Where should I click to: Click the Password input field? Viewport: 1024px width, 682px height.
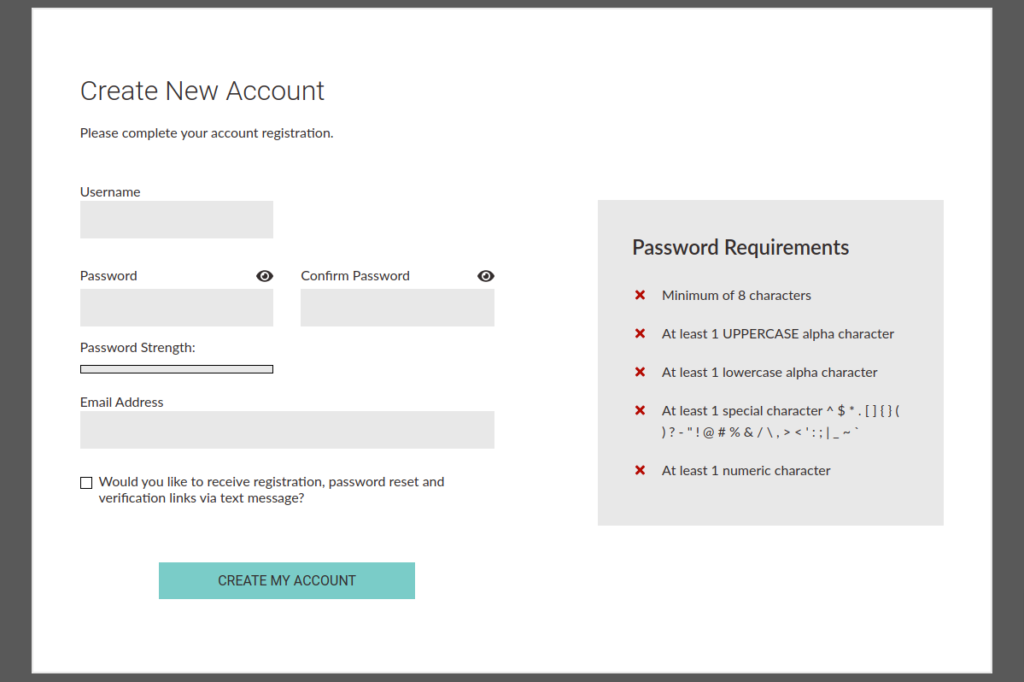coord(176,307)
